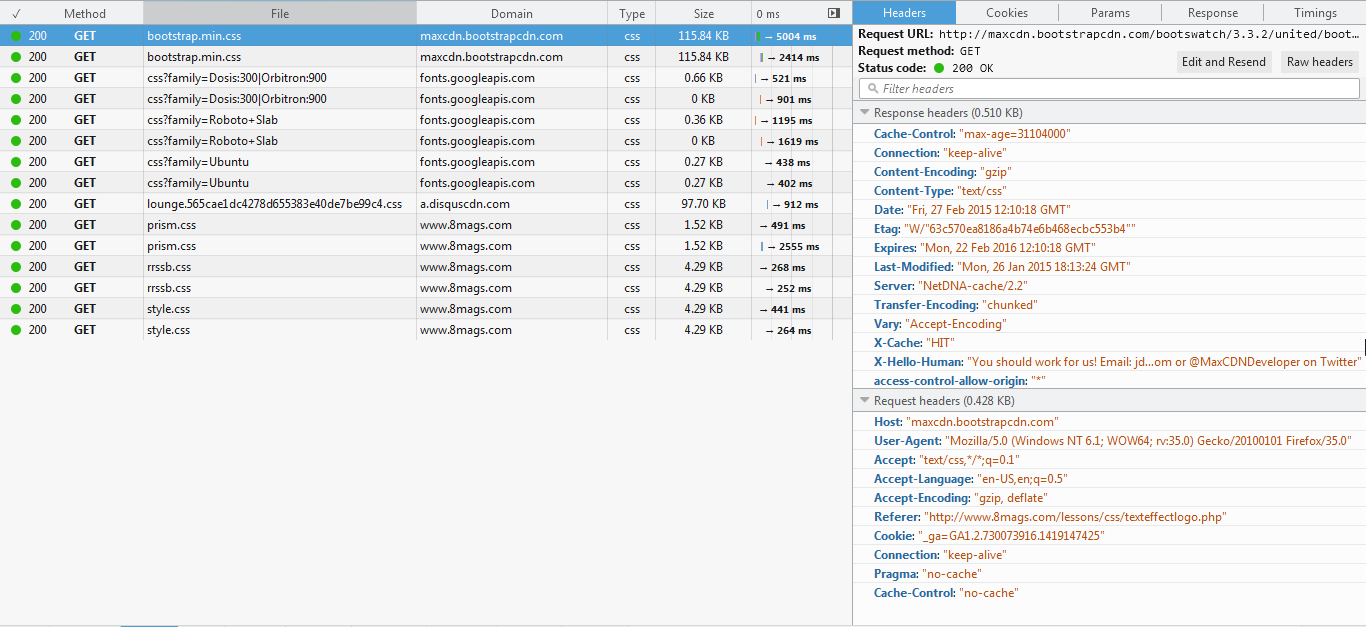The width and height of the screenshot is (1366, 627).
Task: Click the waterfall bar labeled 5004 ms
Action: (759, 36)
